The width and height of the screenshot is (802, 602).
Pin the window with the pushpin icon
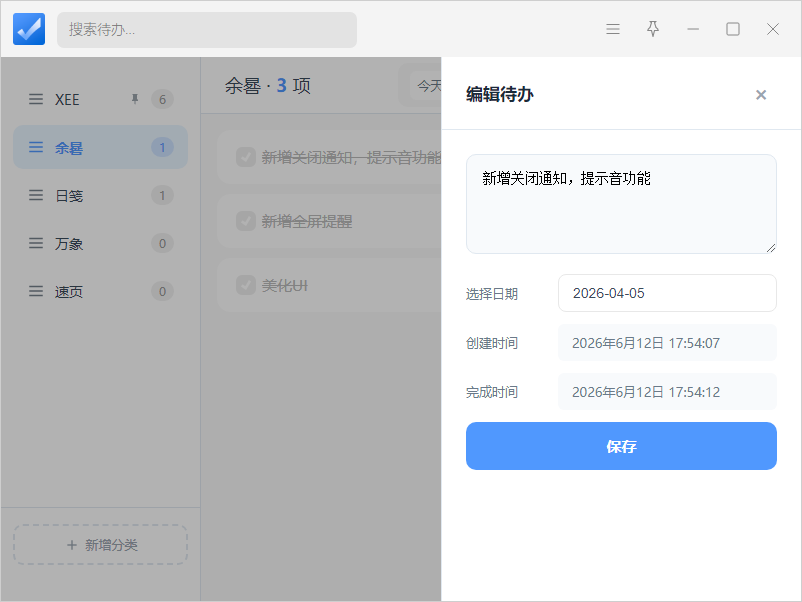tap(653, 29)
